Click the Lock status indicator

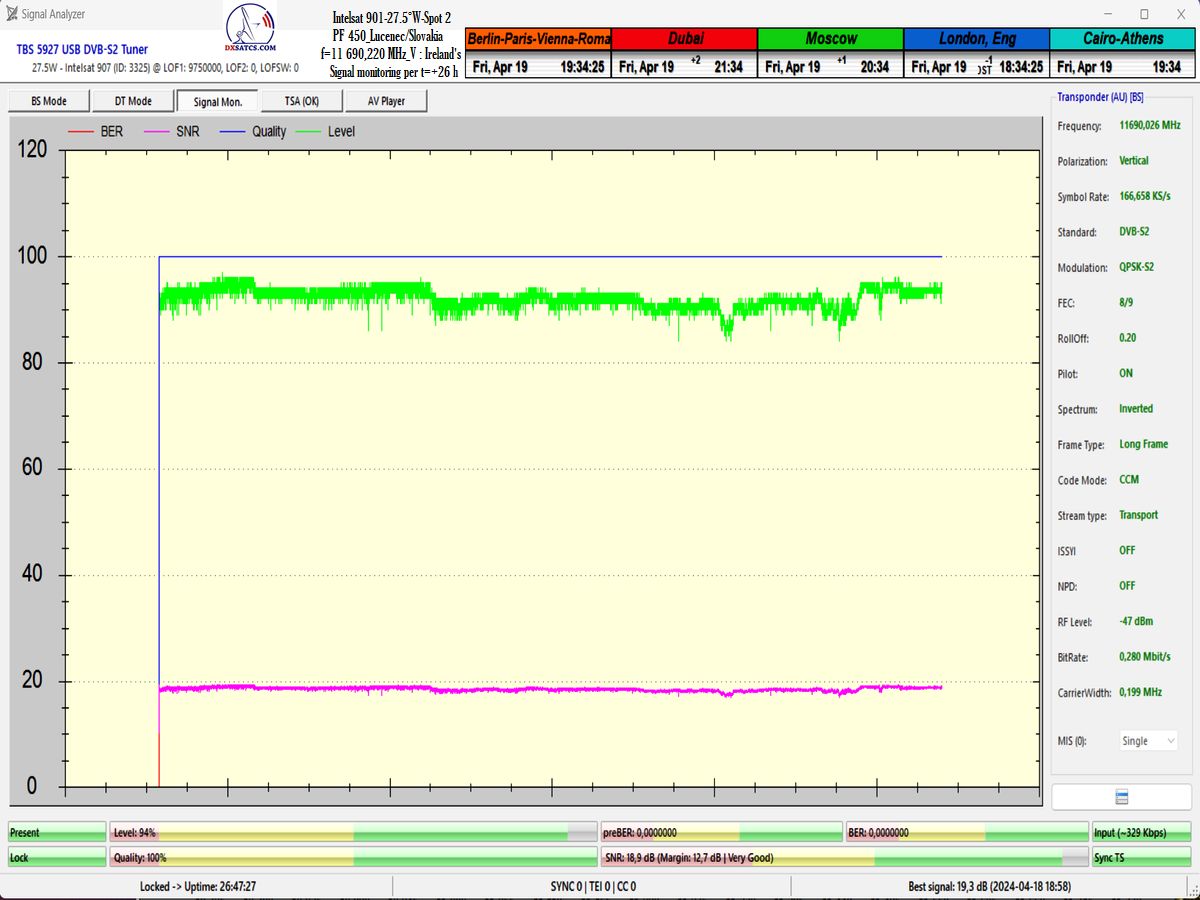(x=57, y=858)
